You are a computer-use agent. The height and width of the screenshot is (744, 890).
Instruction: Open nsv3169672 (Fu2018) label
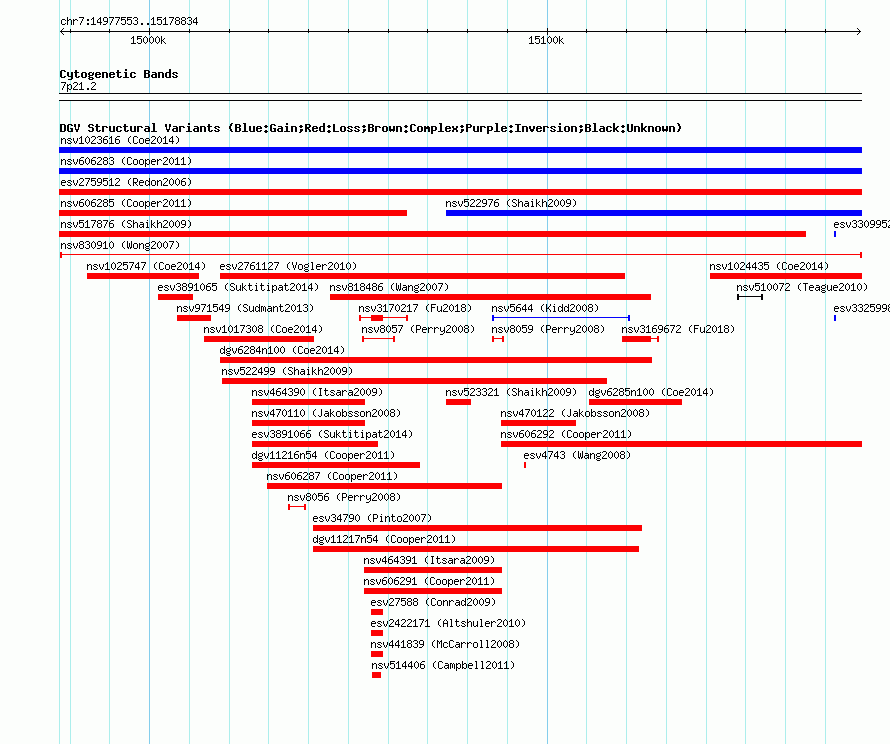coord(678,329)
